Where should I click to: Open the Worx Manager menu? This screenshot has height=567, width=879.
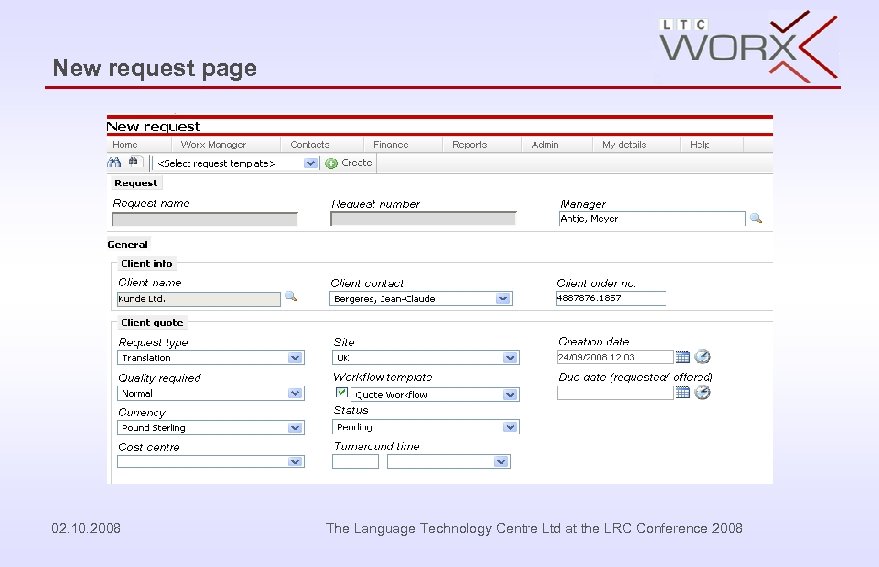point(213,145)
